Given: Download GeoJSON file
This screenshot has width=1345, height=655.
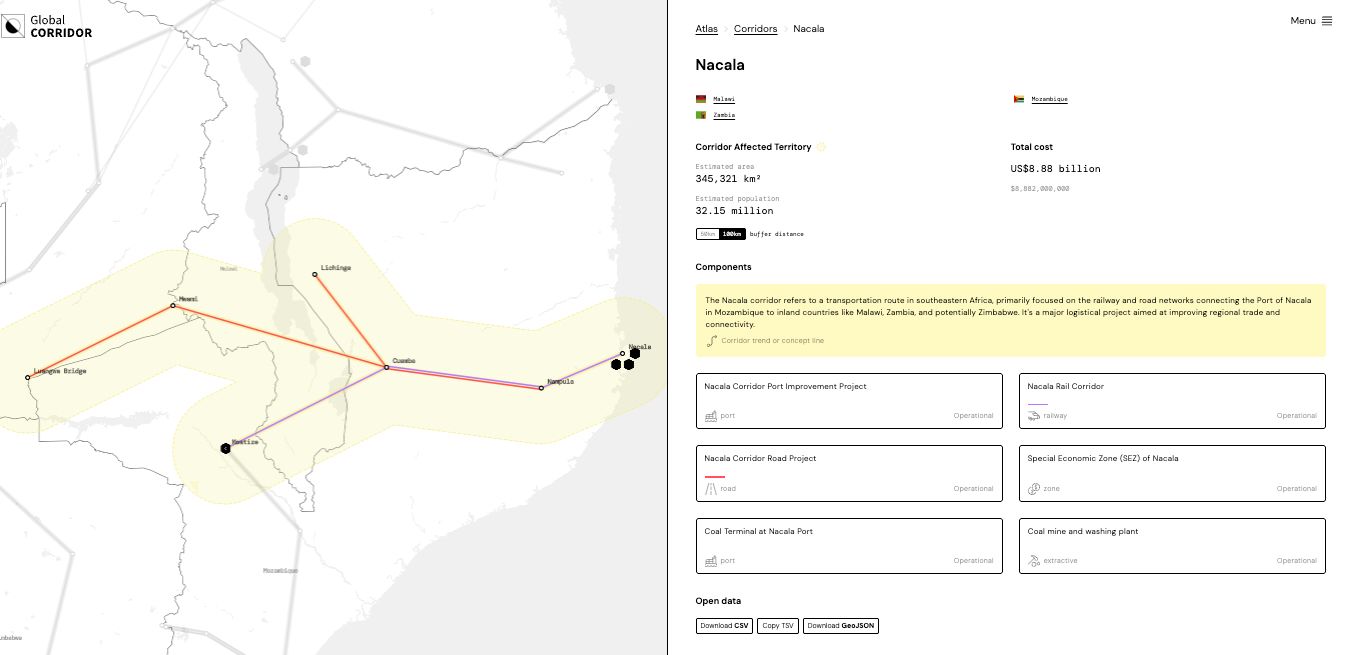Looking at the screenshot, I should click(x=840, y=626).
